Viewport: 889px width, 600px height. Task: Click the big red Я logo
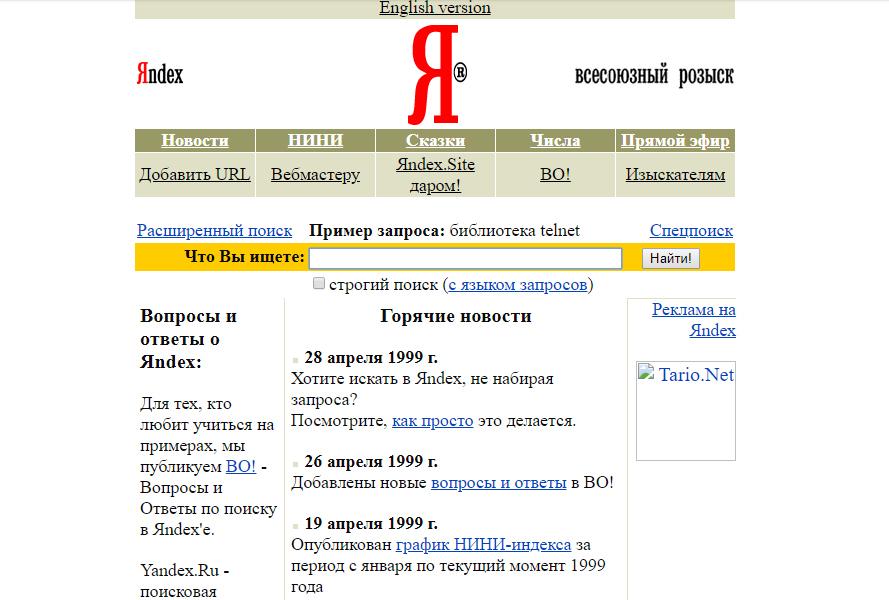click(x=434, y=74)
